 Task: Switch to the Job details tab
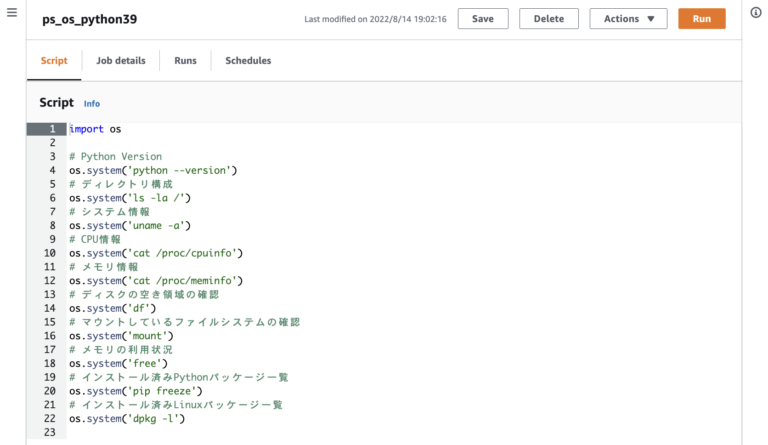(120, 61)
